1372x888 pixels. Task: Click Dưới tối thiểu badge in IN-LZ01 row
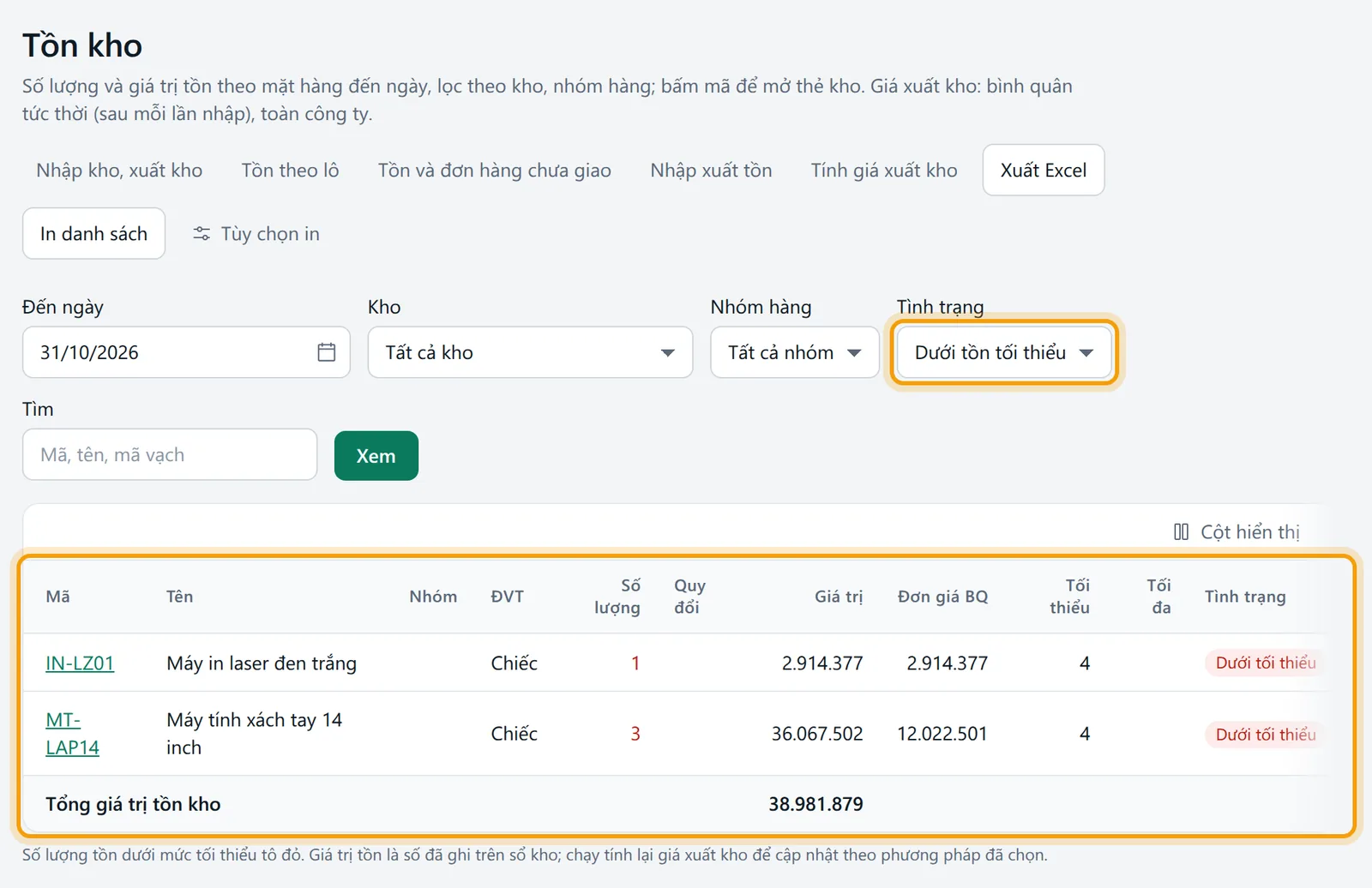(1265, 663)
